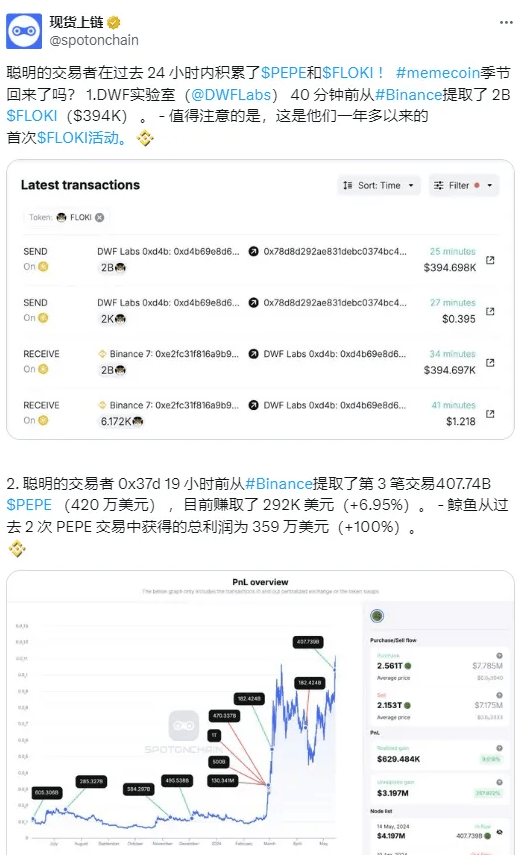
Task: Select the 130.341M chart marker
Action: point(225,781)
